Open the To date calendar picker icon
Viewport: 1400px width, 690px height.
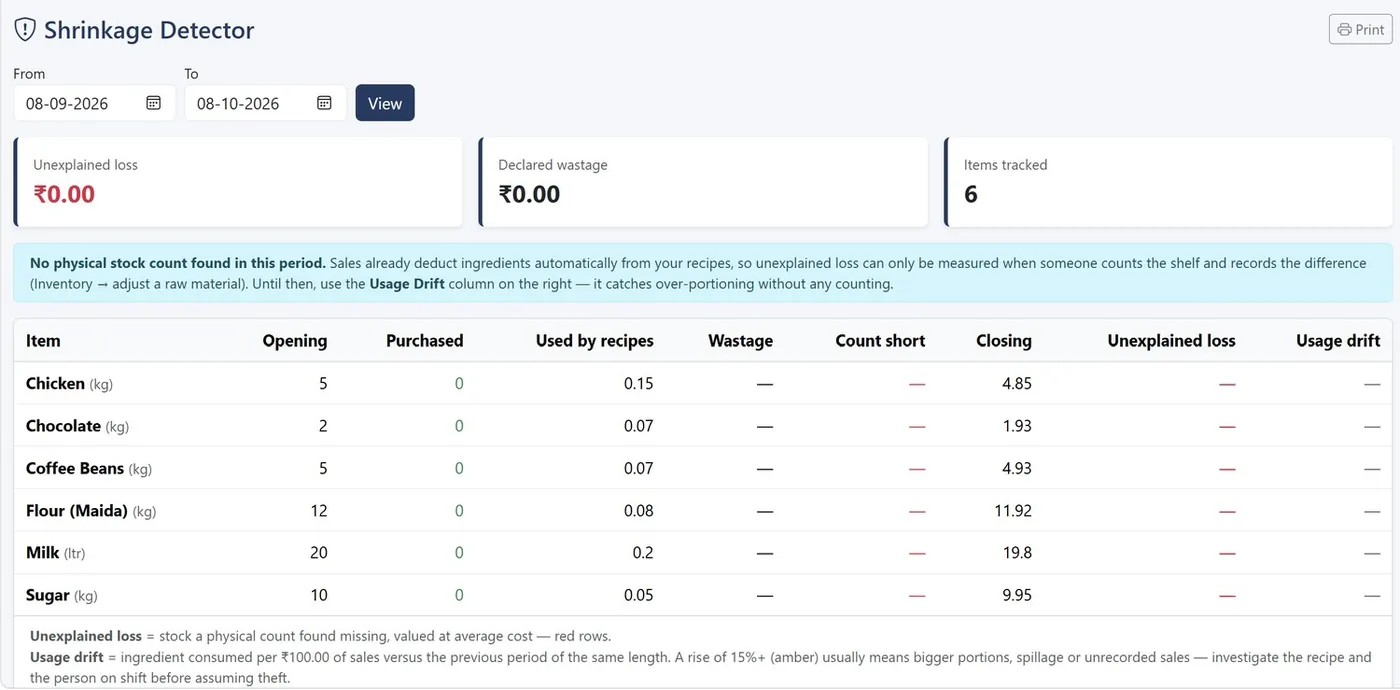click(x=325, y=103)
